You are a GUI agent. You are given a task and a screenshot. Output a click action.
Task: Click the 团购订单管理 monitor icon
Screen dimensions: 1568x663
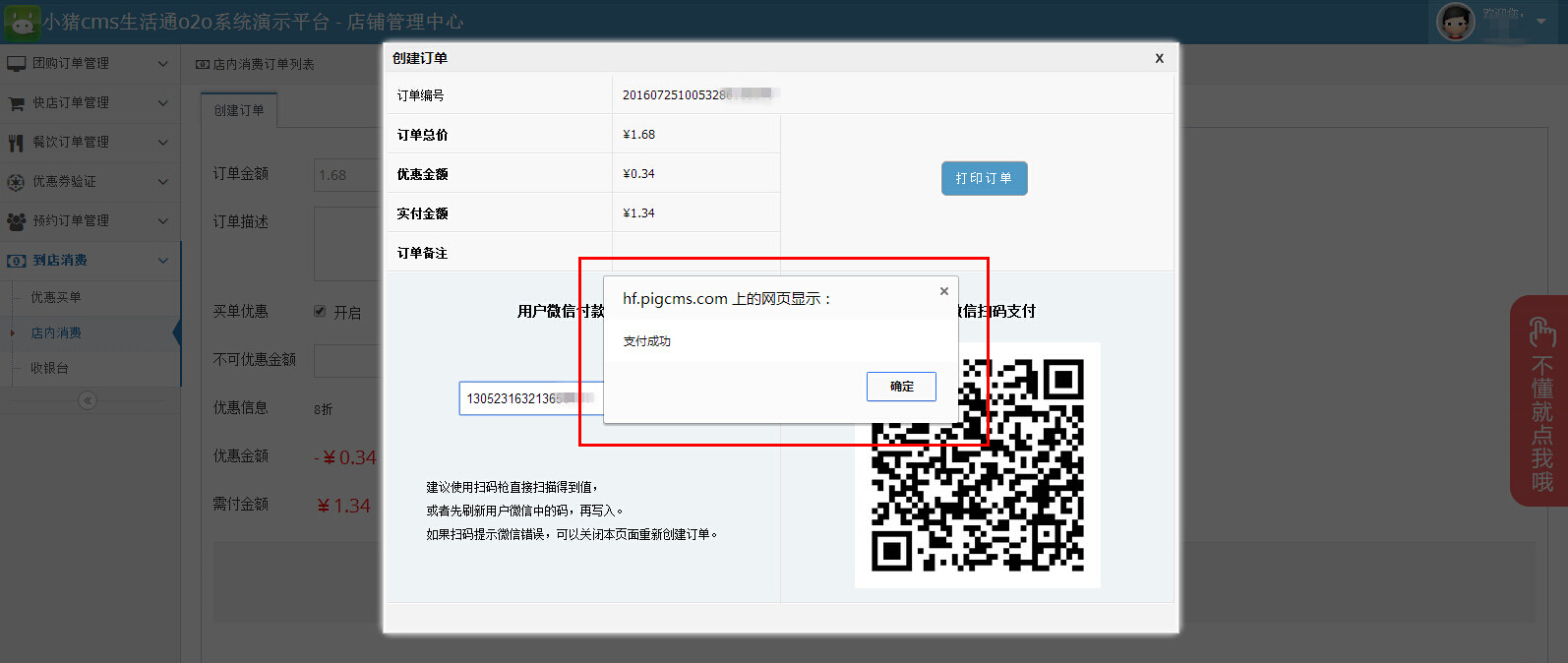click(16, 63)
